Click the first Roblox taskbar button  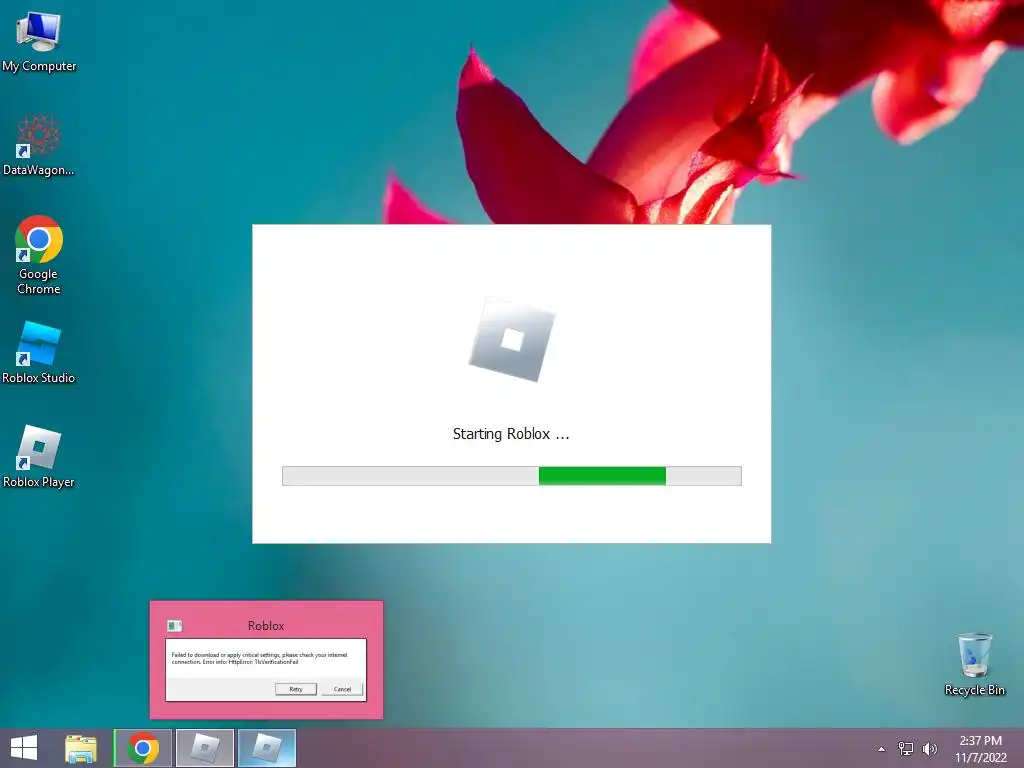[205, 748]
